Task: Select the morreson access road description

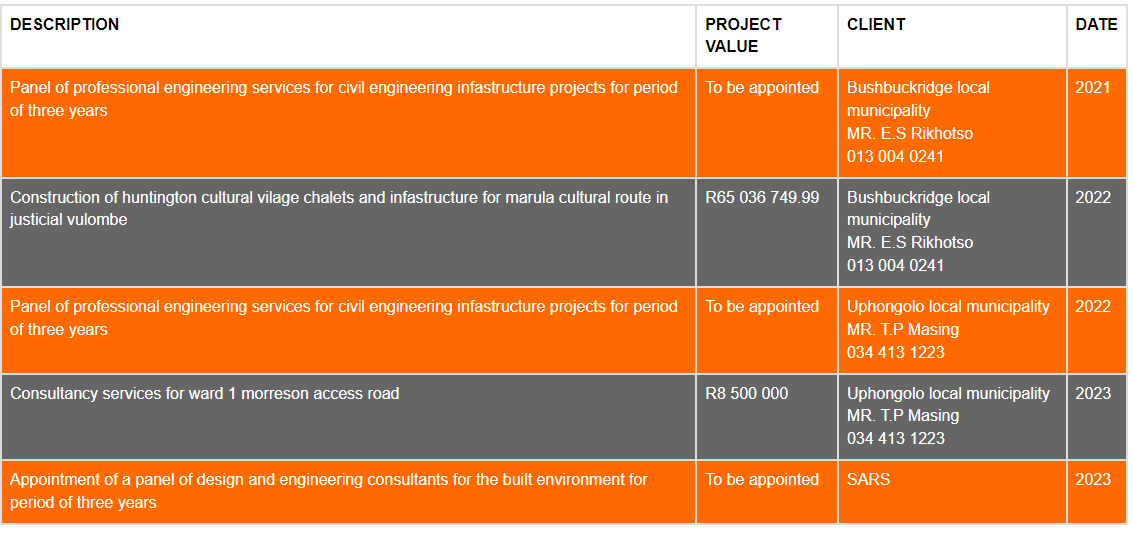Action: (x=205, y=394)
